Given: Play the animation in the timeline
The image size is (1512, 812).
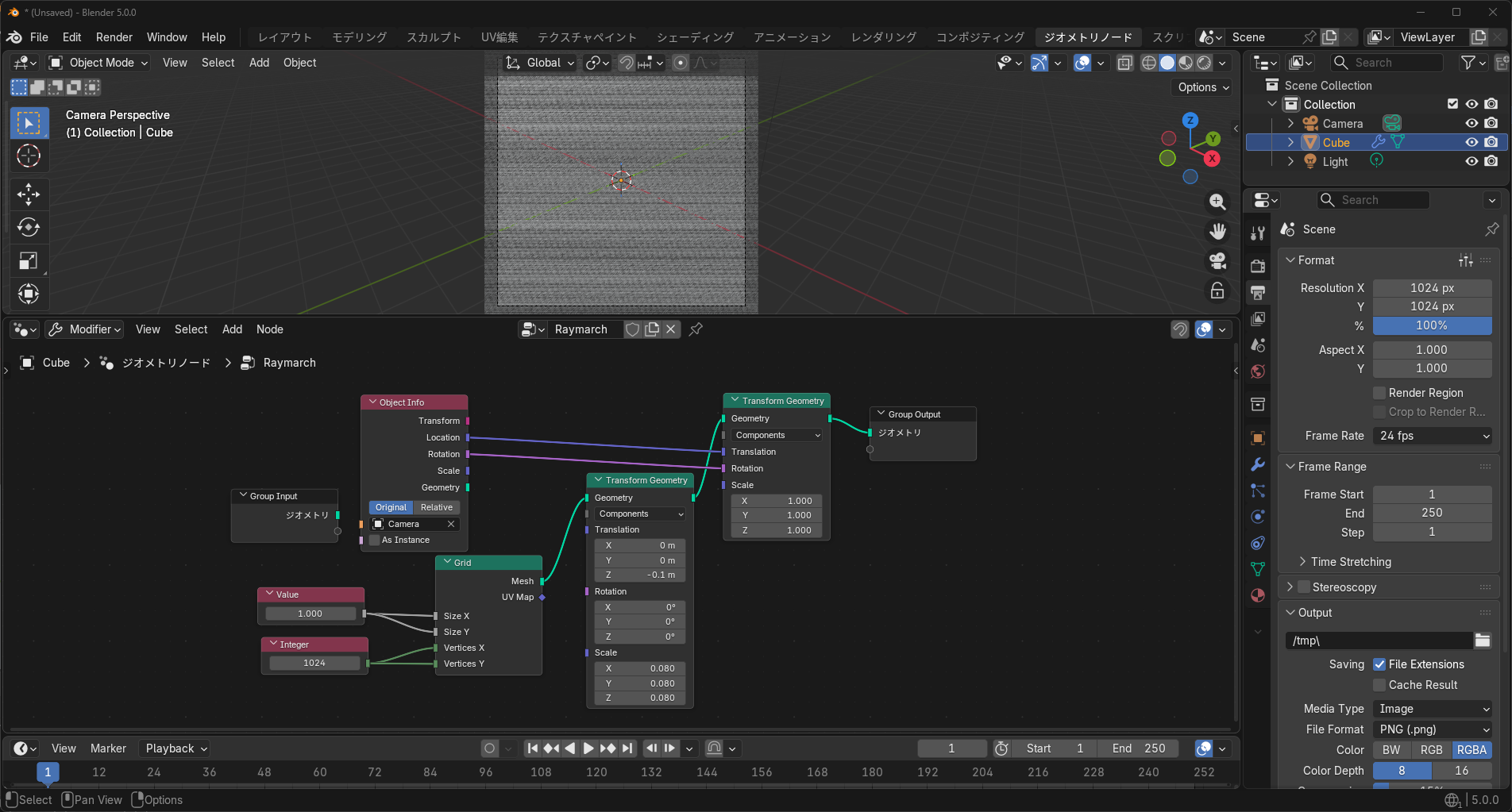Looking at the screenshot, I should tap(588, 749).
